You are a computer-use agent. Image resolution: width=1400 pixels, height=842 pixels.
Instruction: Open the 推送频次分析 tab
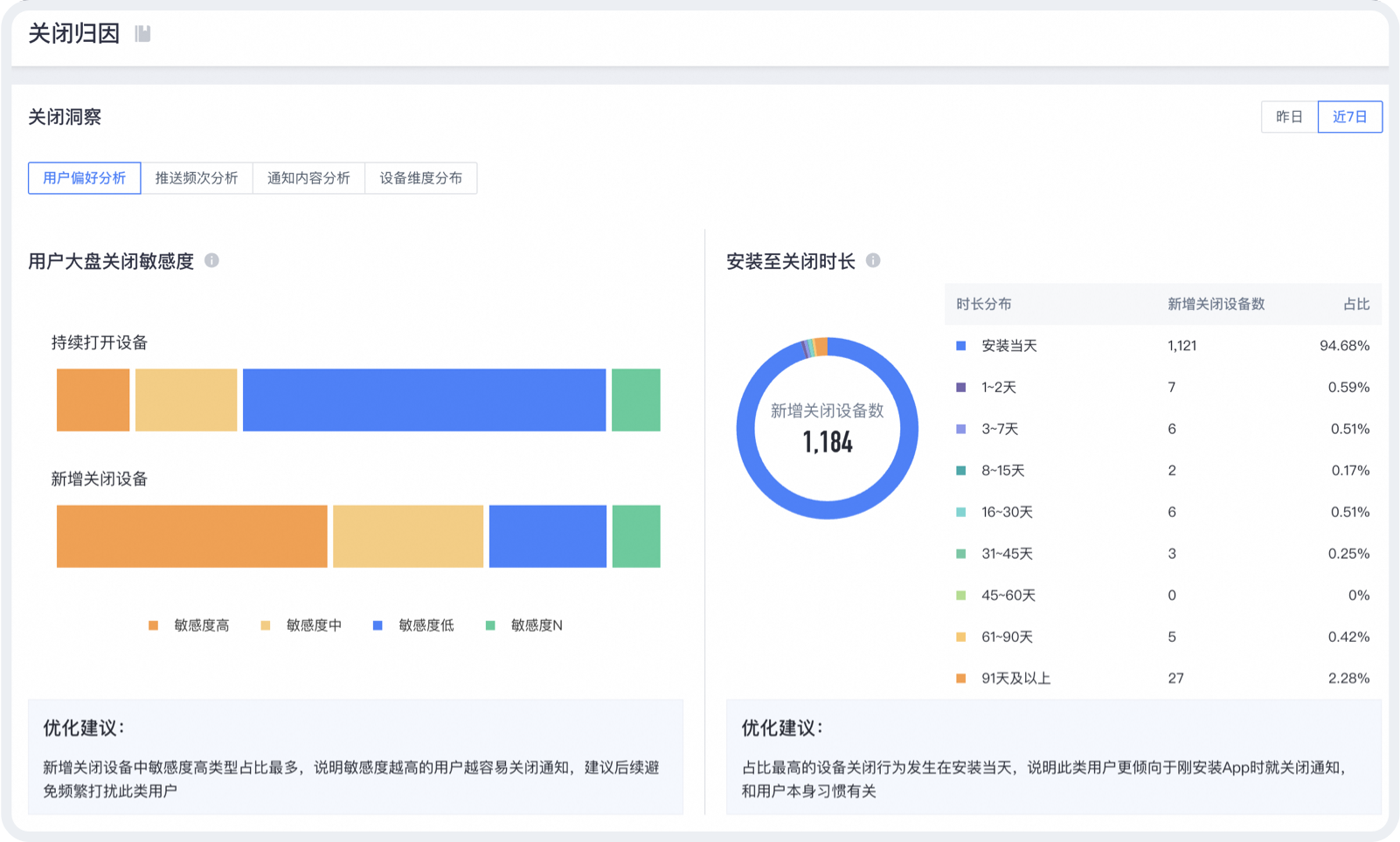tap(197, 178)
